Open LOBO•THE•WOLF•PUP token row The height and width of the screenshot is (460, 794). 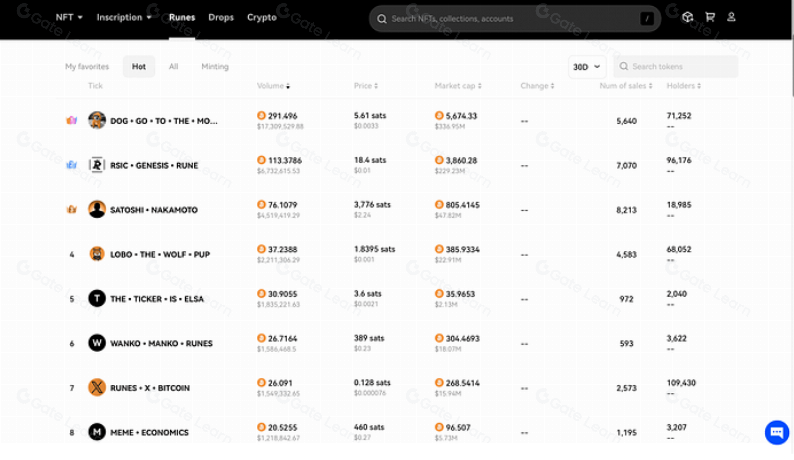159,254
